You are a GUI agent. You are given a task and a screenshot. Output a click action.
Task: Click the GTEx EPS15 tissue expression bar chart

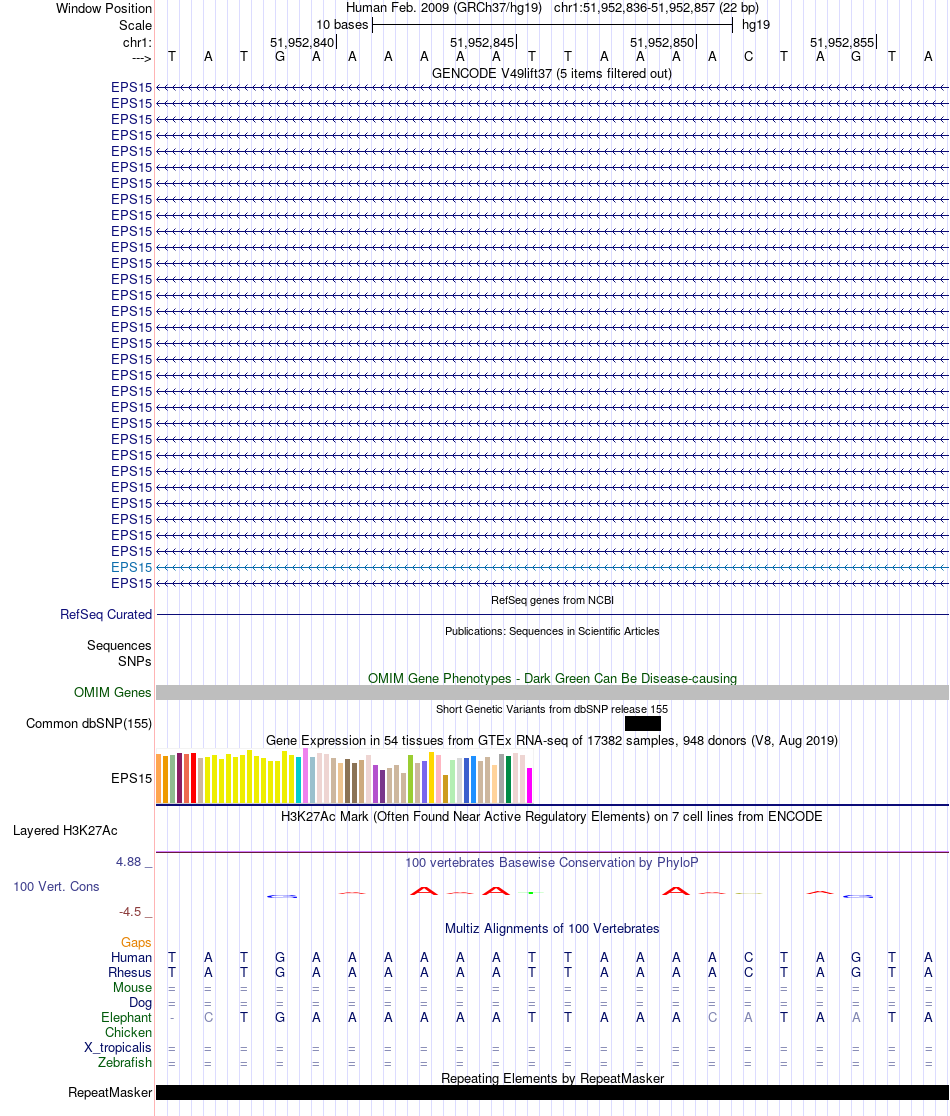pos(344,776)
